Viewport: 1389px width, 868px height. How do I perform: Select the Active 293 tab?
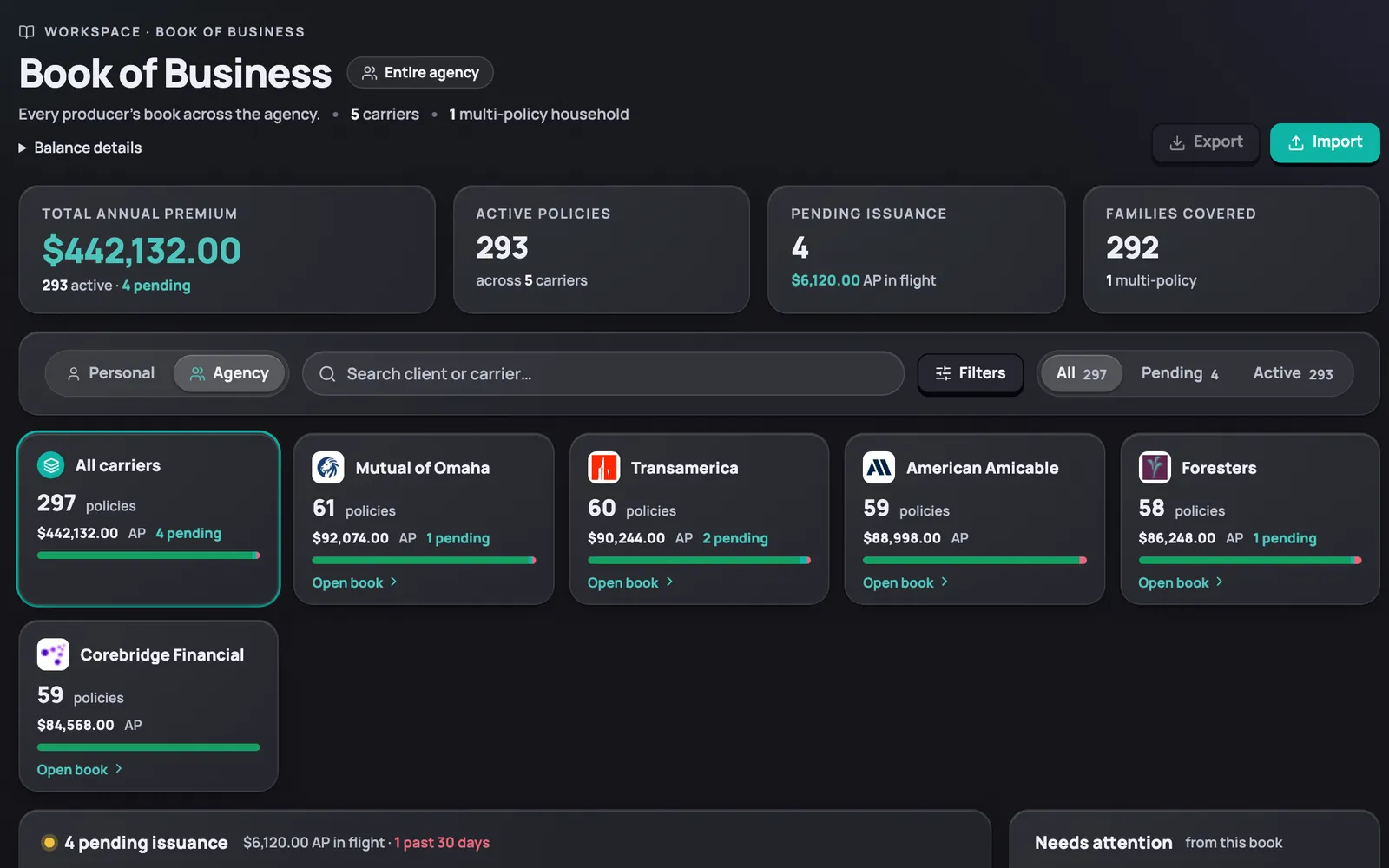point(1293,373)
